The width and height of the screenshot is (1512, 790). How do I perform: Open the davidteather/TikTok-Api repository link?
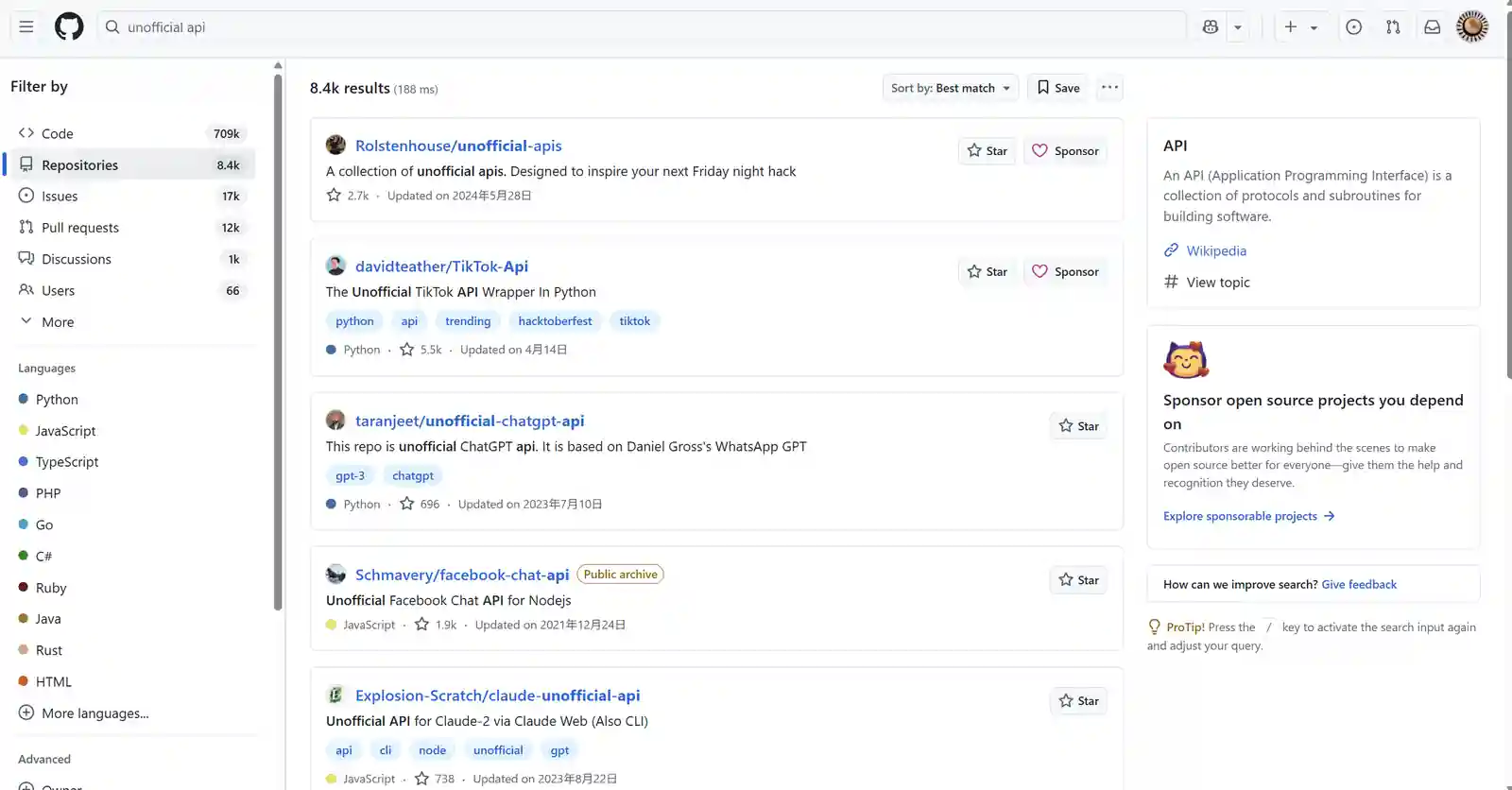(x=441, y=266)
